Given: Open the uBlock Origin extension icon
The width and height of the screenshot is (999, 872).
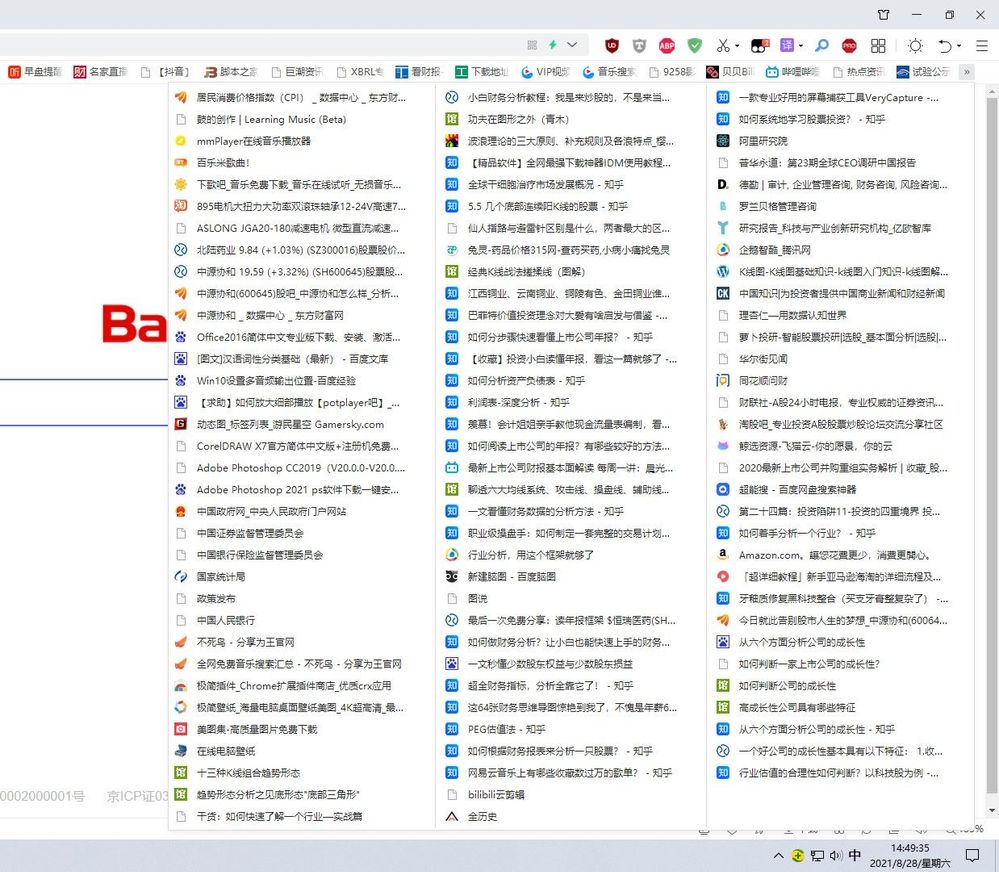Looking at the screenshot, I should click(612, 45).
